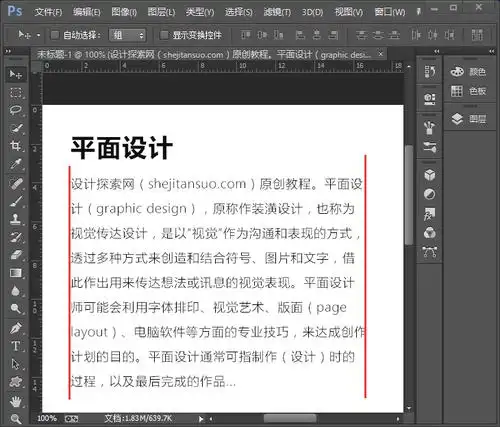Select the Custom Shape tool

(x=16, y=382)
